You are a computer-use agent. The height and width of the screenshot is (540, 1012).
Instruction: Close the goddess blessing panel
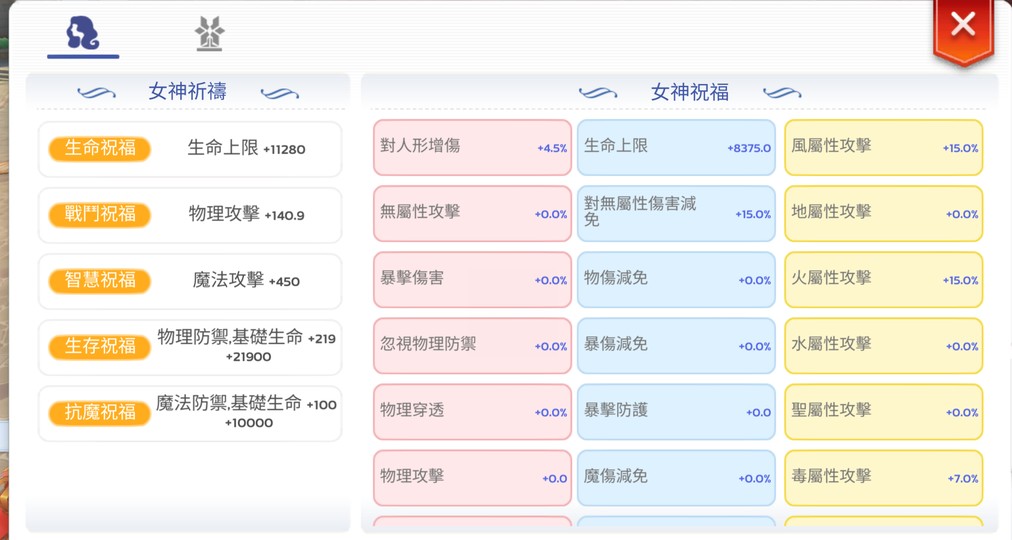(963, 27)
